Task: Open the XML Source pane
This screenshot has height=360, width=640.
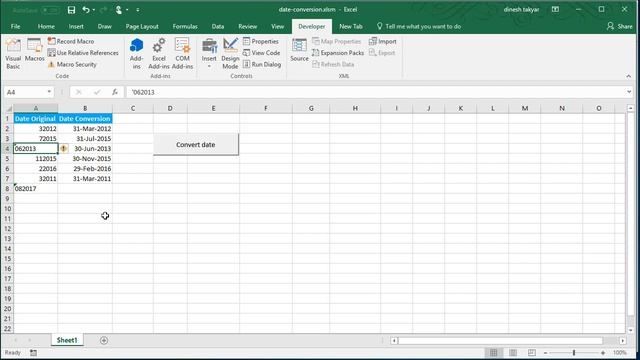Action: (299, 50)
